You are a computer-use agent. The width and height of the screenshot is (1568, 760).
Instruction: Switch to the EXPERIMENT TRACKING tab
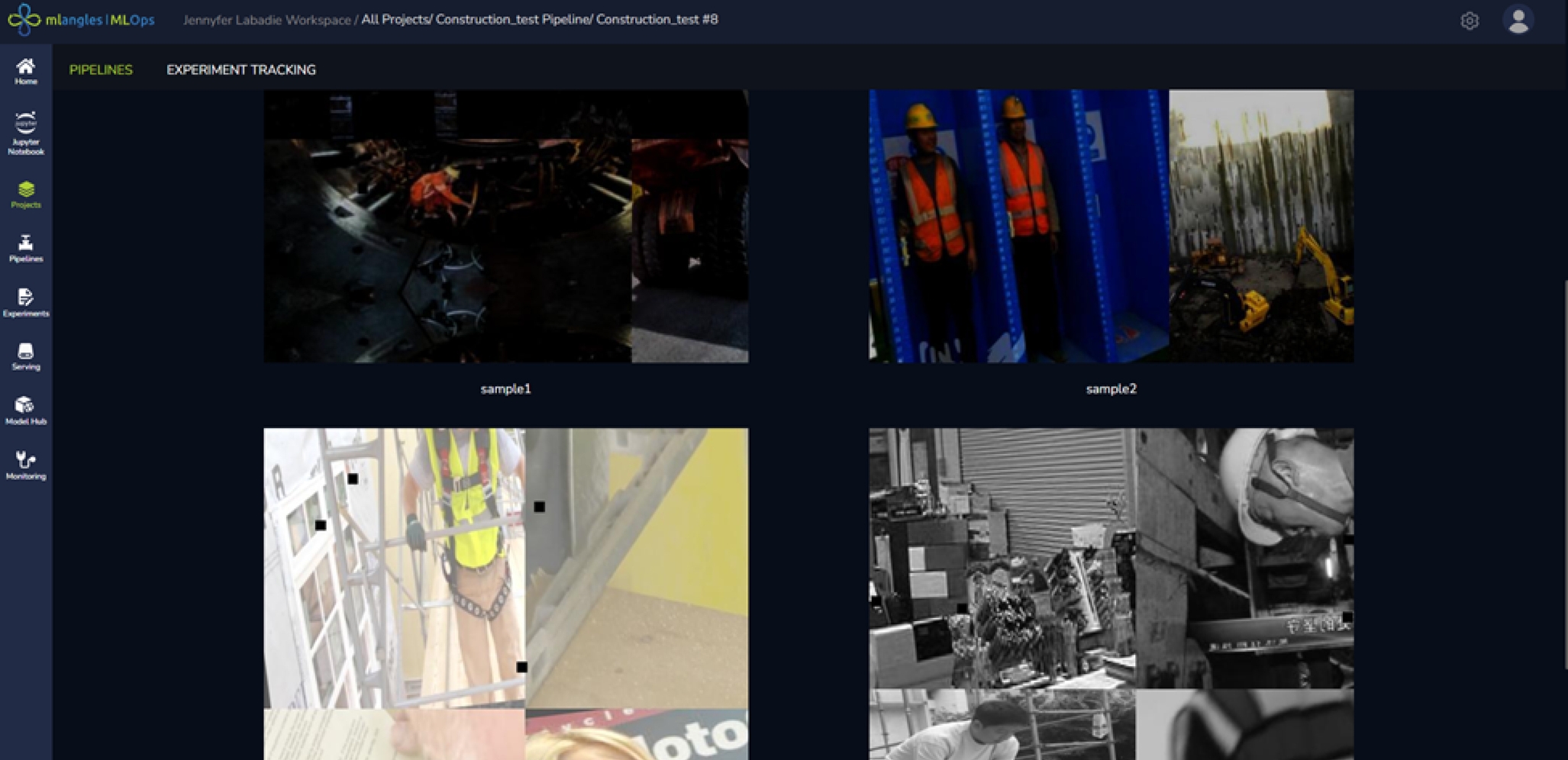(241, 69)
